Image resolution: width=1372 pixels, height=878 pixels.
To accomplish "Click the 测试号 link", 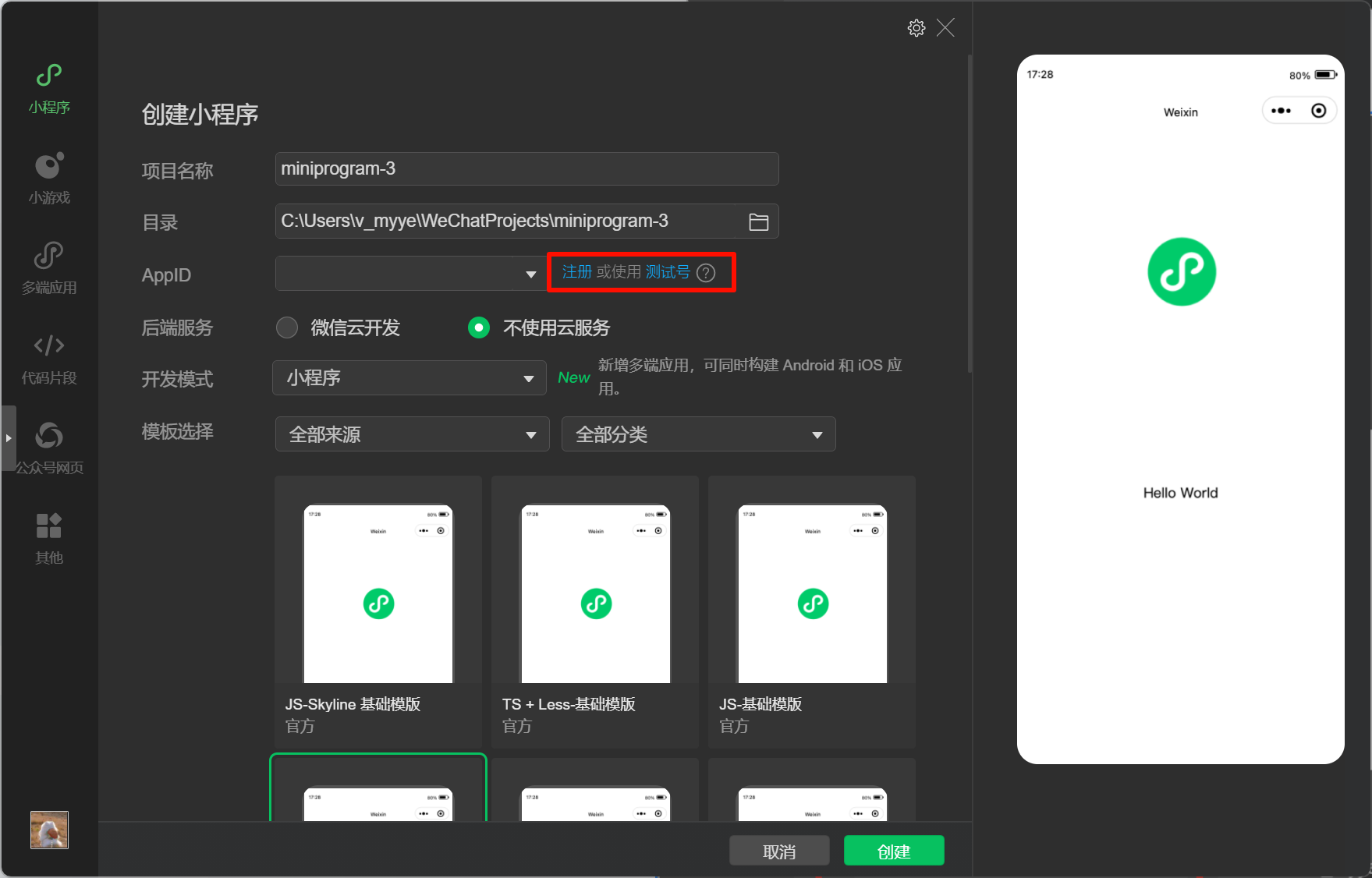I will [668, 272].
